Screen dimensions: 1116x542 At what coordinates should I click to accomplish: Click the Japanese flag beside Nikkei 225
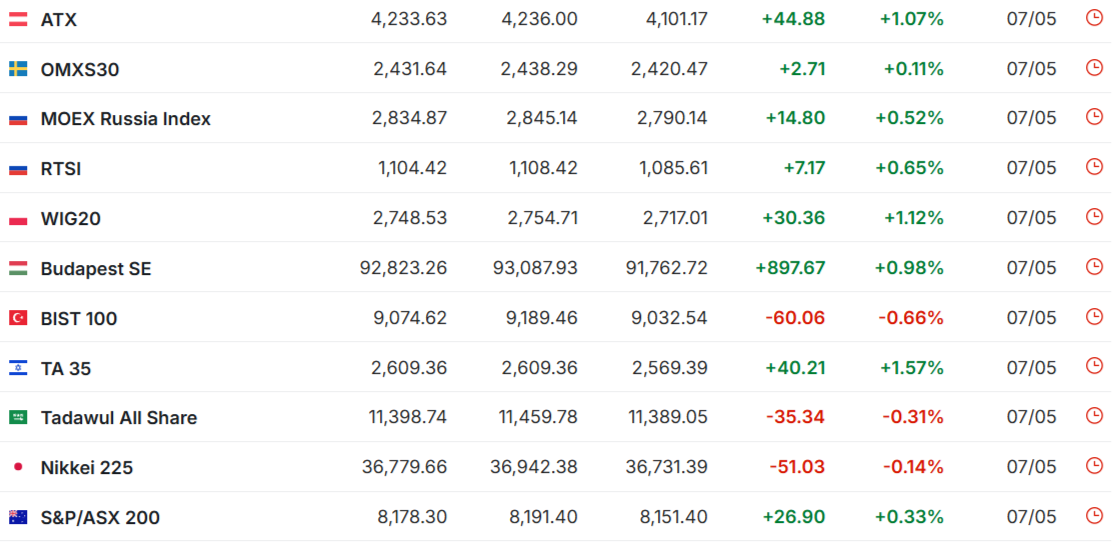point(18,467)
